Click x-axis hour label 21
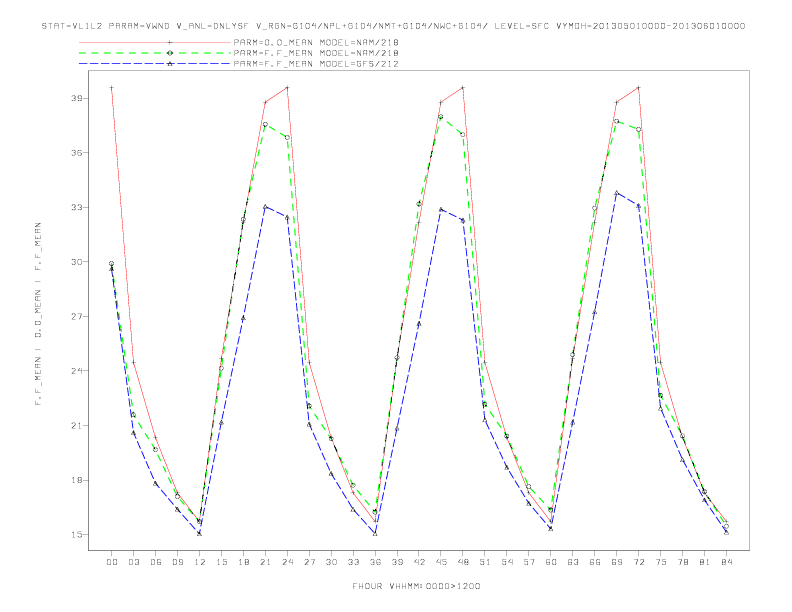The width and height of the screenshot is (792, 612). (x=265, y=562)
